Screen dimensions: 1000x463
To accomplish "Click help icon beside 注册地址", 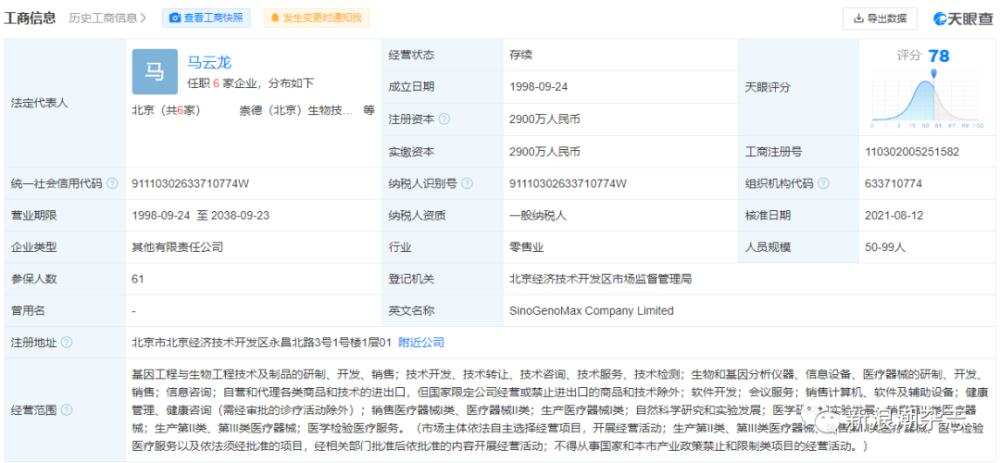I will tap(66, 342).
